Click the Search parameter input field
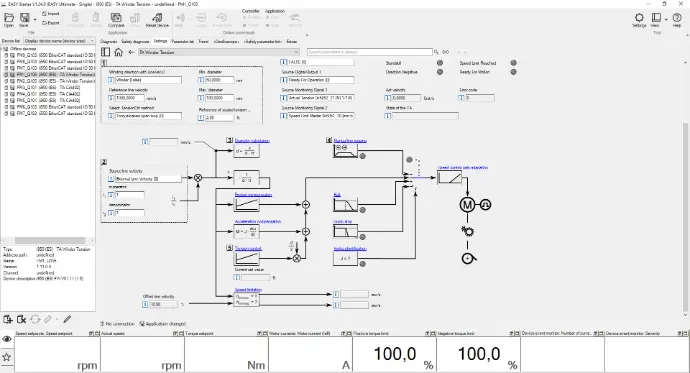Screen dimensions: 690x373 tap(370, 52)
